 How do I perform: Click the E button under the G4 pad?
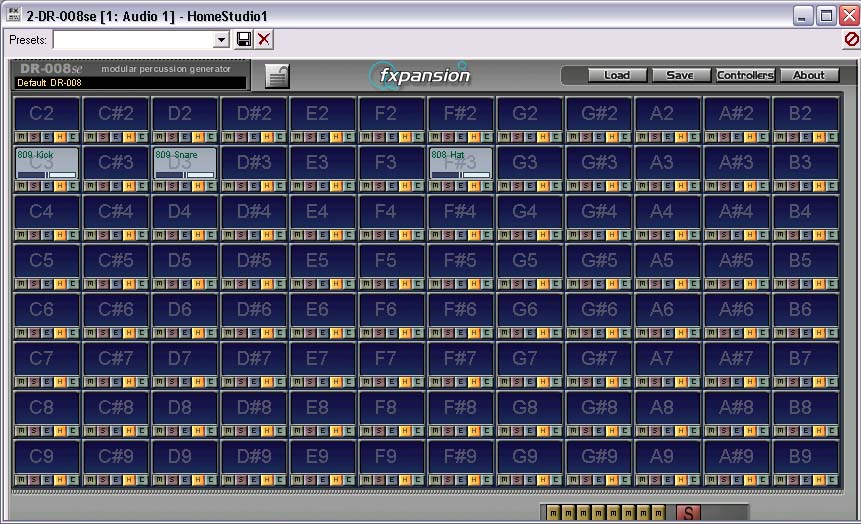(530, 235)
